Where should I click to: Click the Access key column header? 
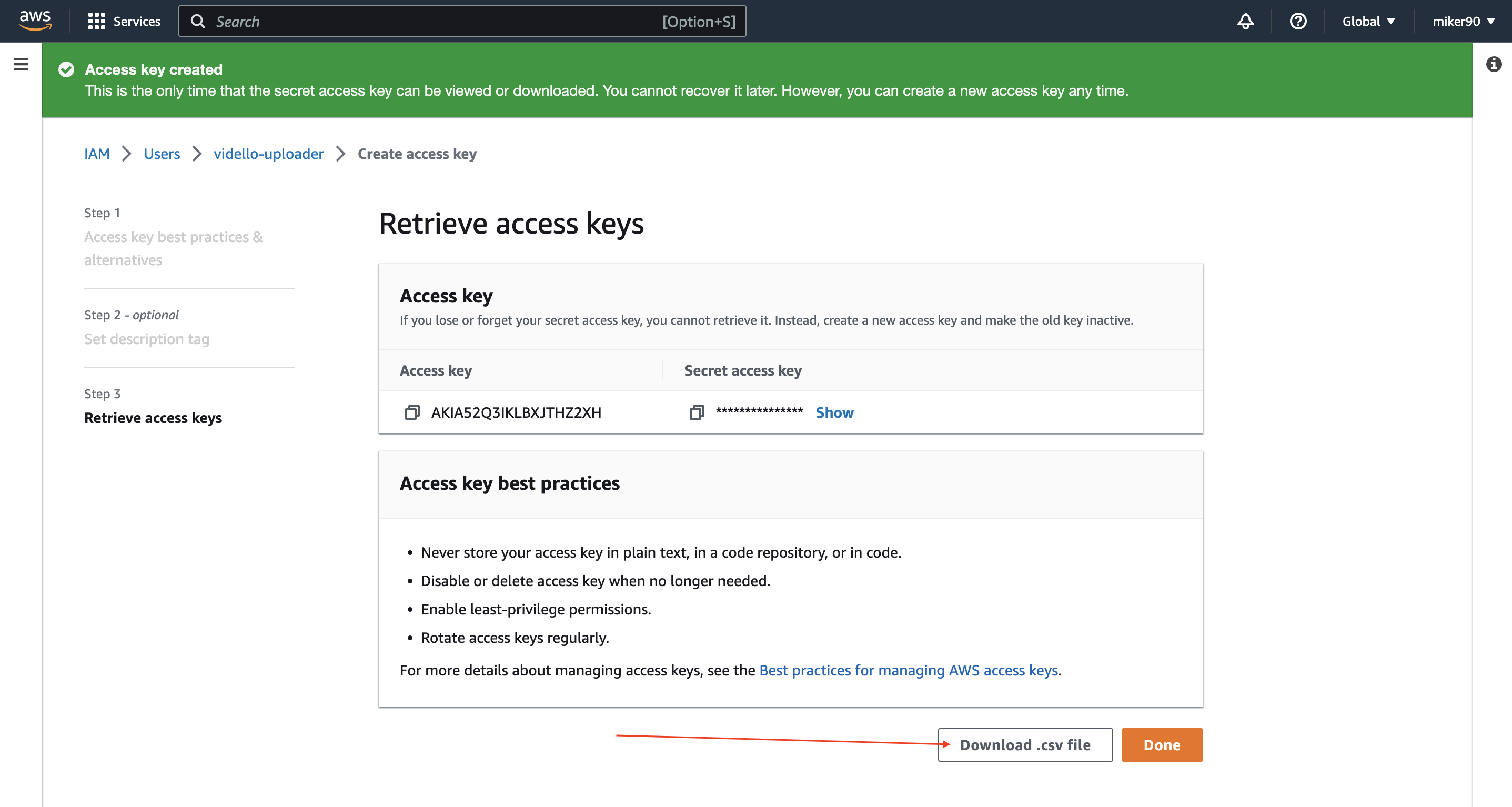tap(436, 370)
